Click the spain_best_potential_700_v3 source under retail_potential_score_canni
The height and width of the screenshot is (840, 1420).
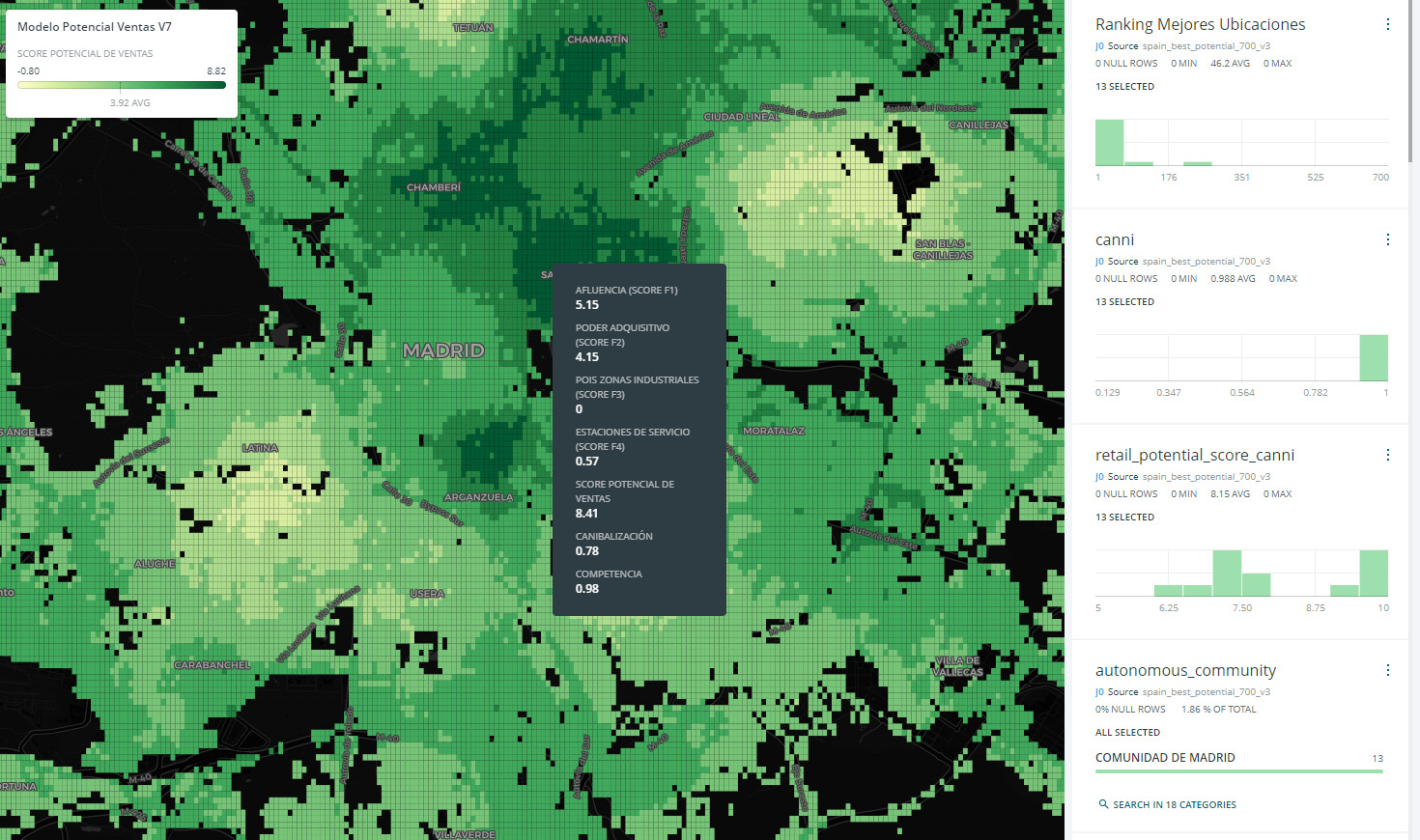pyautogui.click(x=1206, y=477)
